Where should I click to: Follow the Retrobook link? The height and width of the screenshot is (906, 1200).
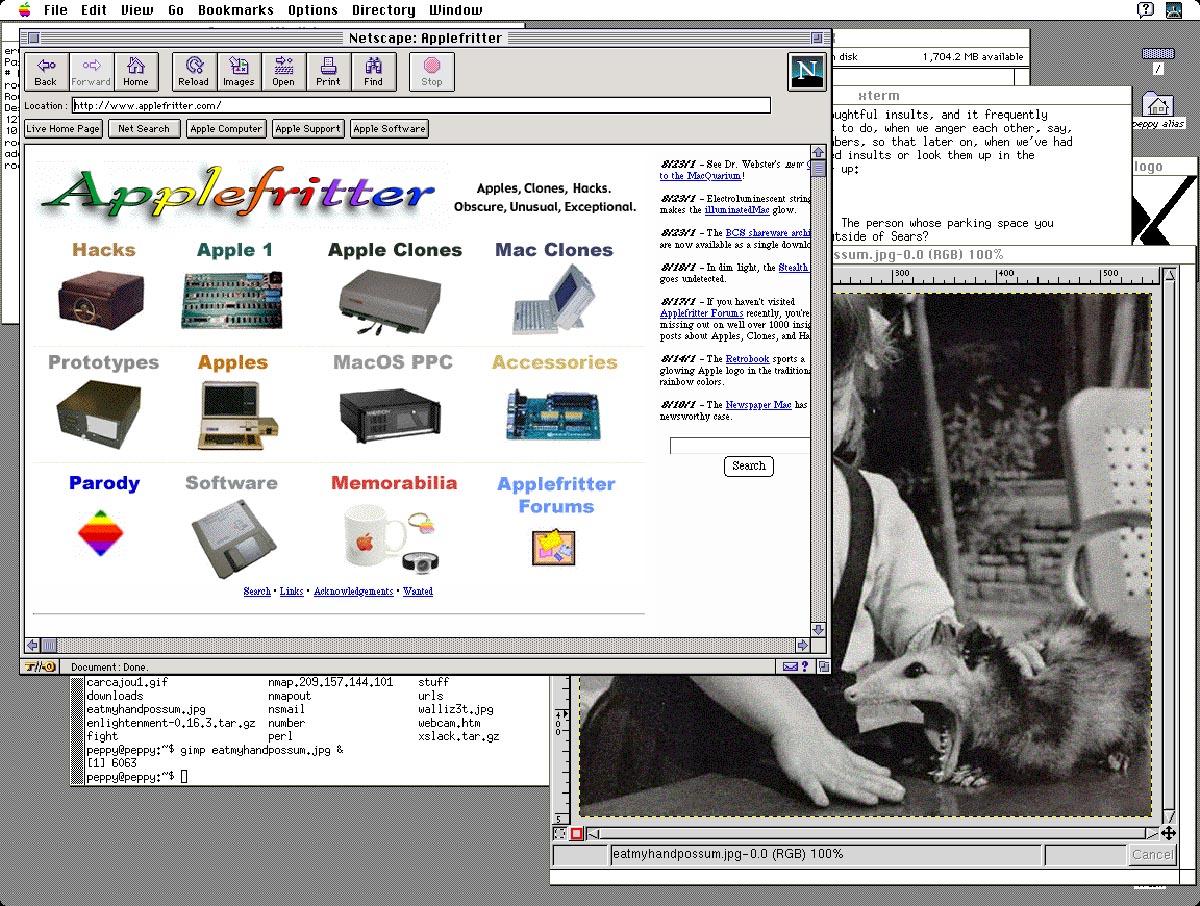747,358
